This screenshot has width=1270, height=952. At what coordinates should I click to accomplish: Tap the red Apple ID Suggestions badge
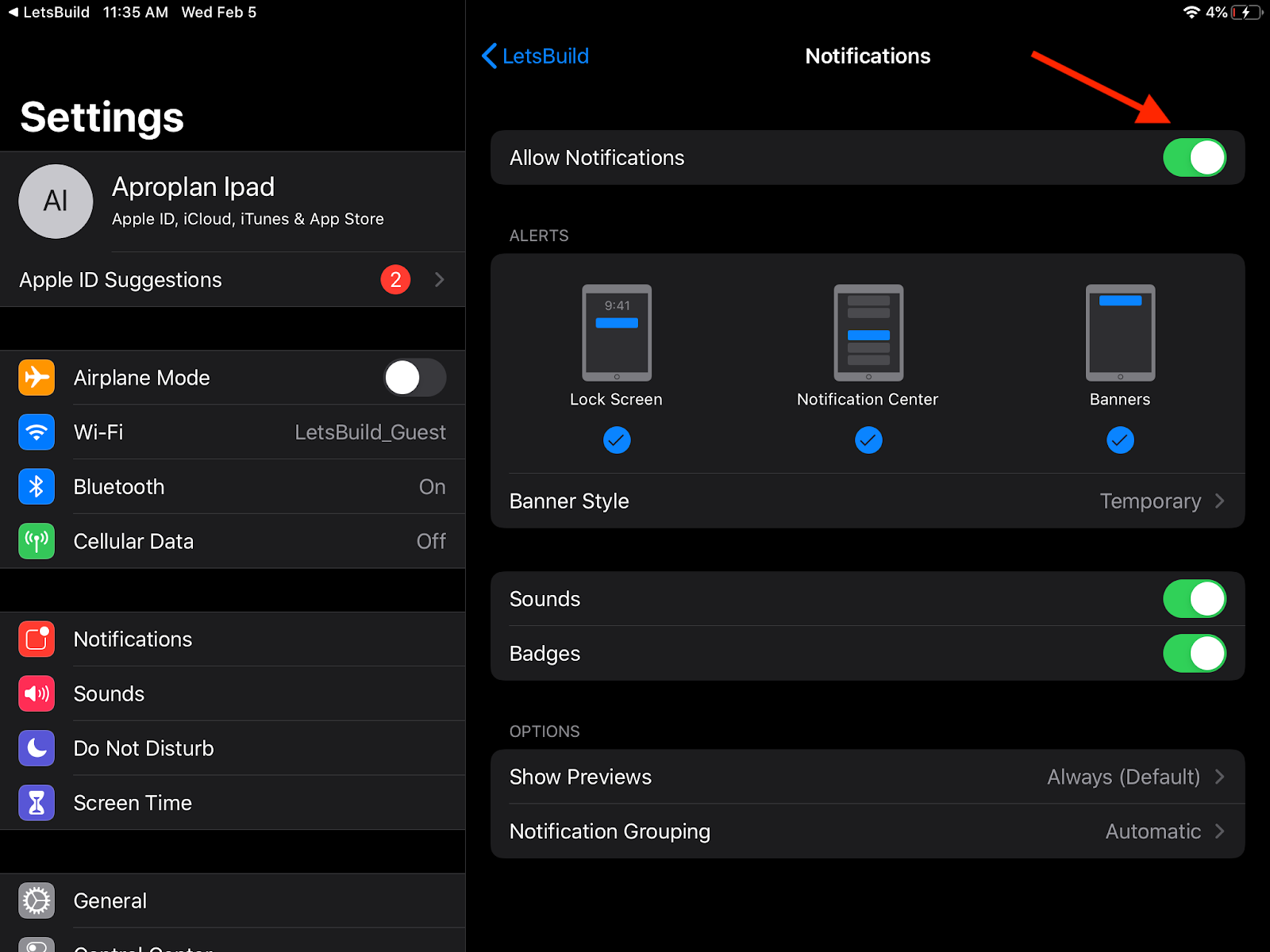(x=395, y=279)
